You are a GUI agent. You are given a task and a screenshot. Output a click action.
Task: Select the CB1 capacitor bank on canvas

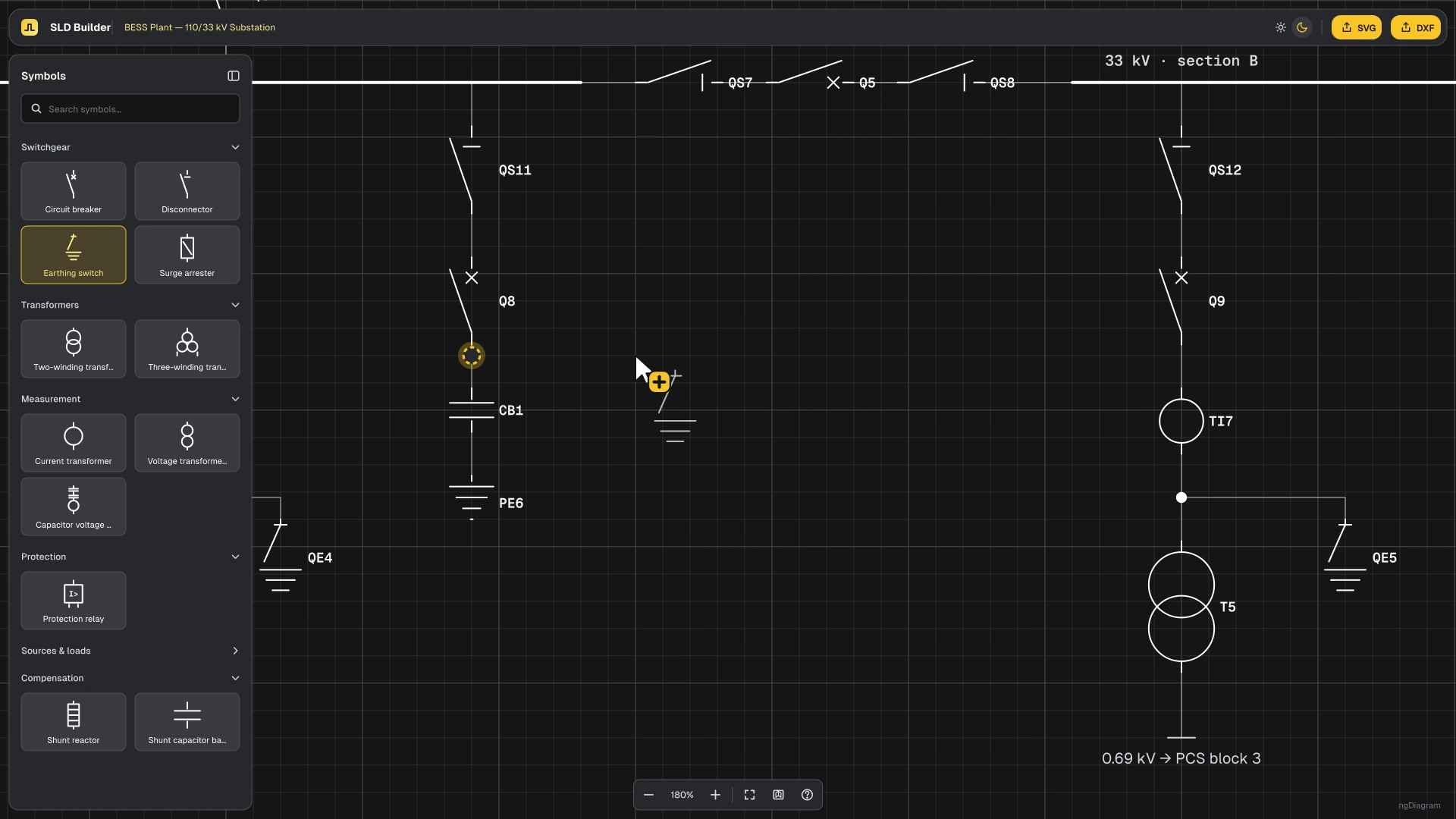472,410
